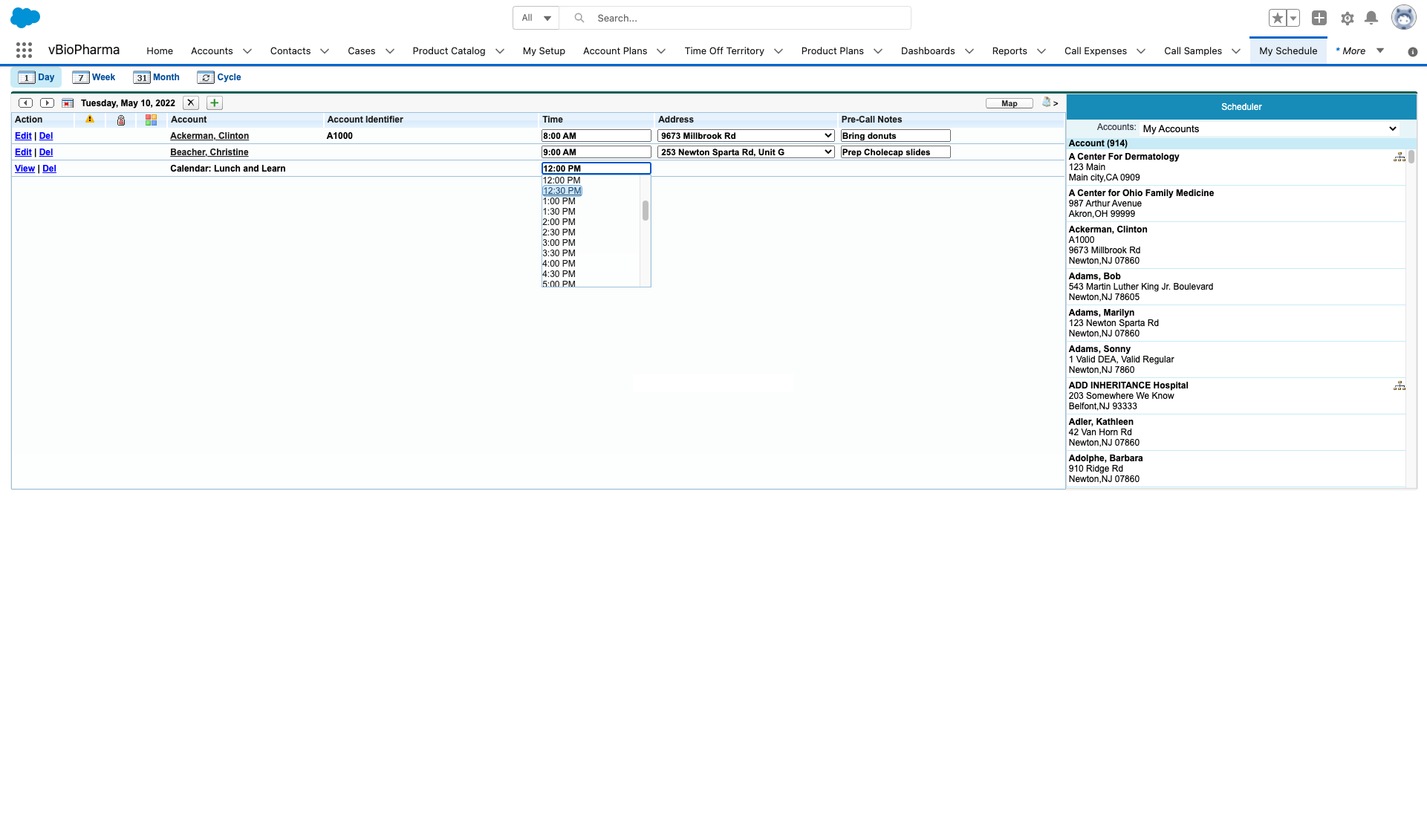This screenshot has width=1427, height=840.
Task: Go to the previous day arrow
Action: (25, 103)
